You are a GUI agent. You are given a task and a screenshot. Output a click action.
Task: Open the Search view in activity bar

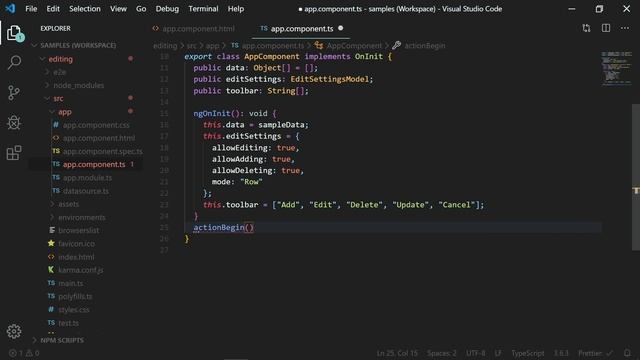14,62
